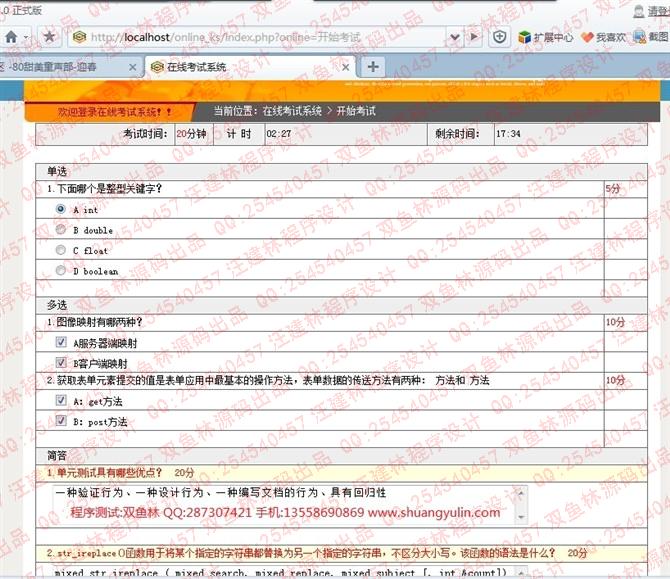This screenshot has width=670, height=579.
Task: Open a new tab with plus button
Action: 373,67
